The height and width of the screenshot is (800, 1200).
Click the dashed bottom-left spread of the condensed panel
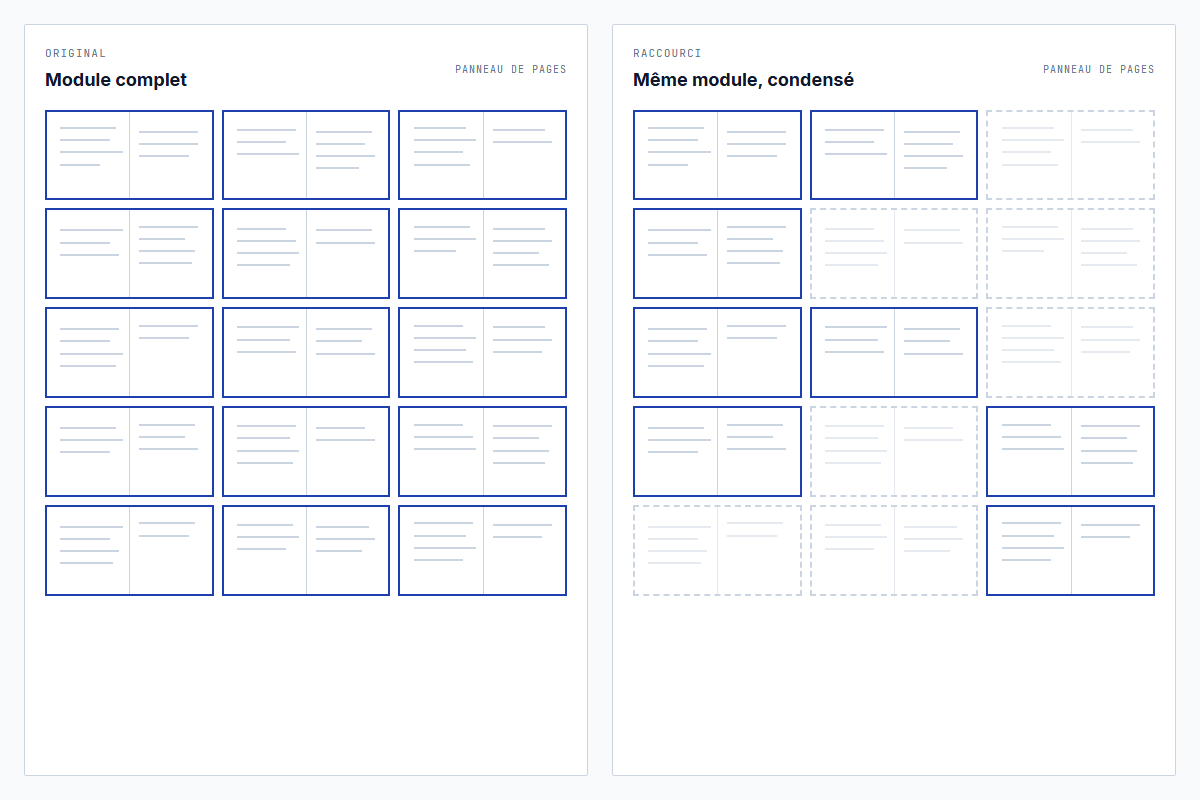[717, 550]
